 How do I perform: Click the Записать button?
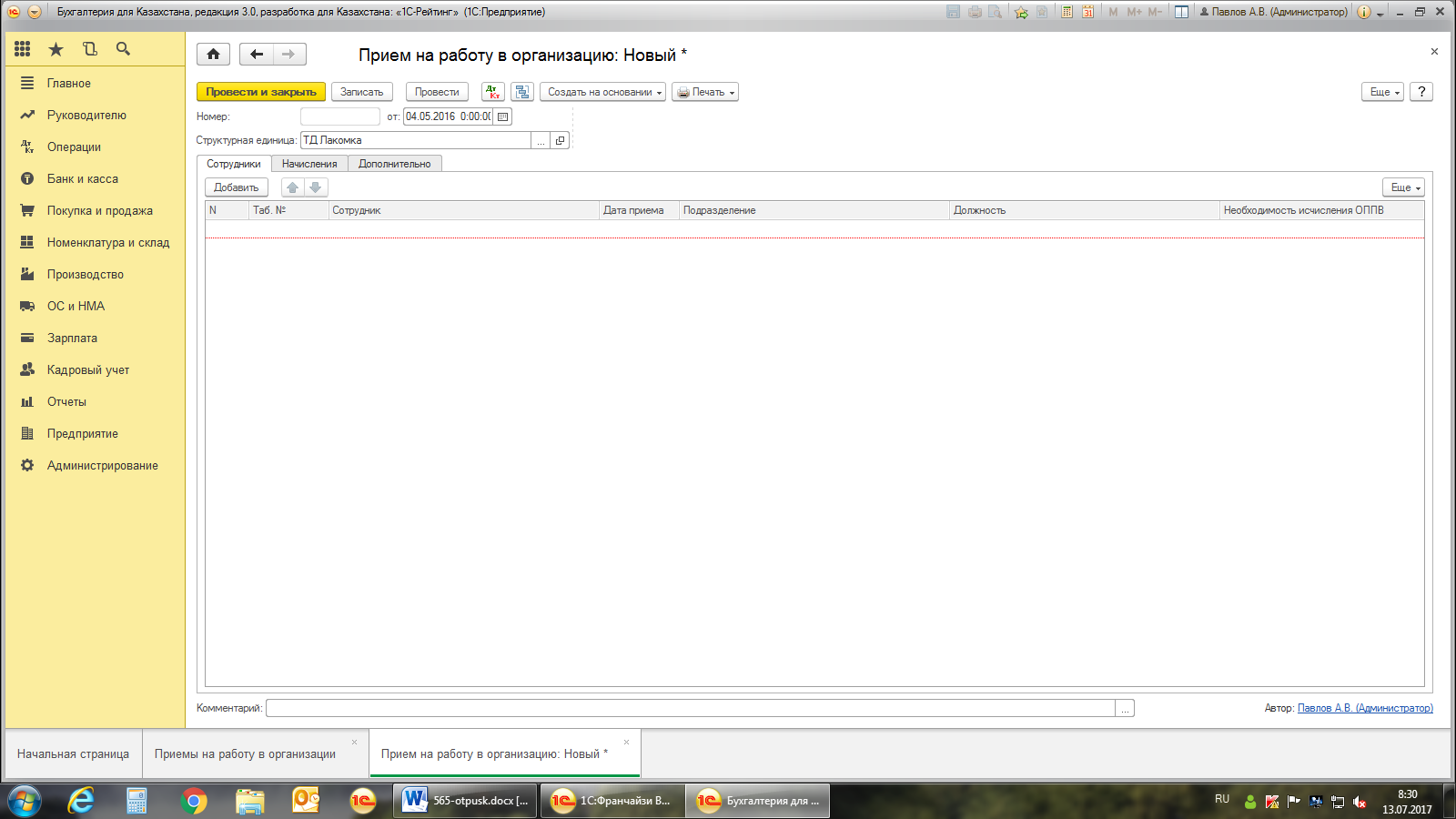[x=362, y=92]
